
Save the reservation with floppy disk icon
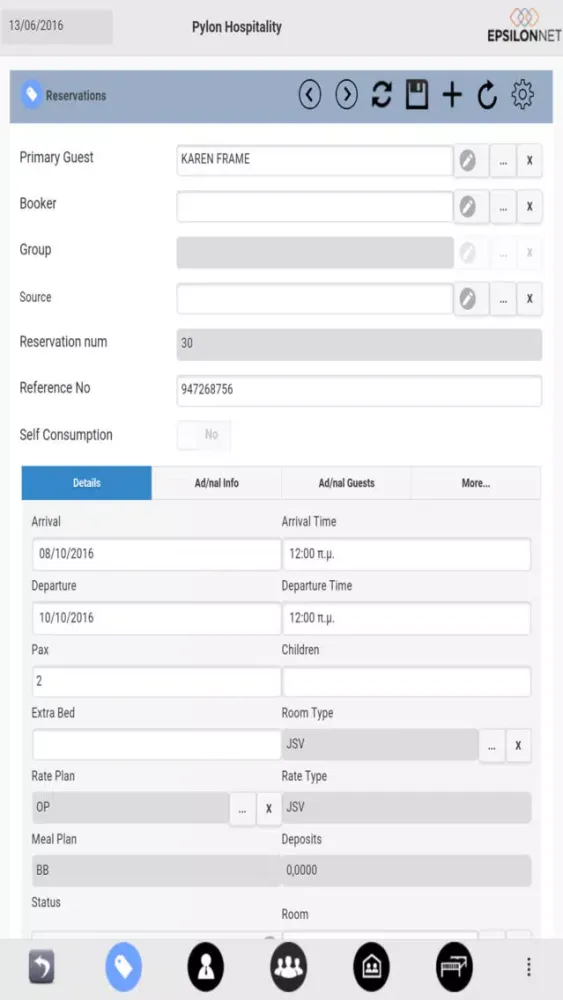[x=416, y=95]
